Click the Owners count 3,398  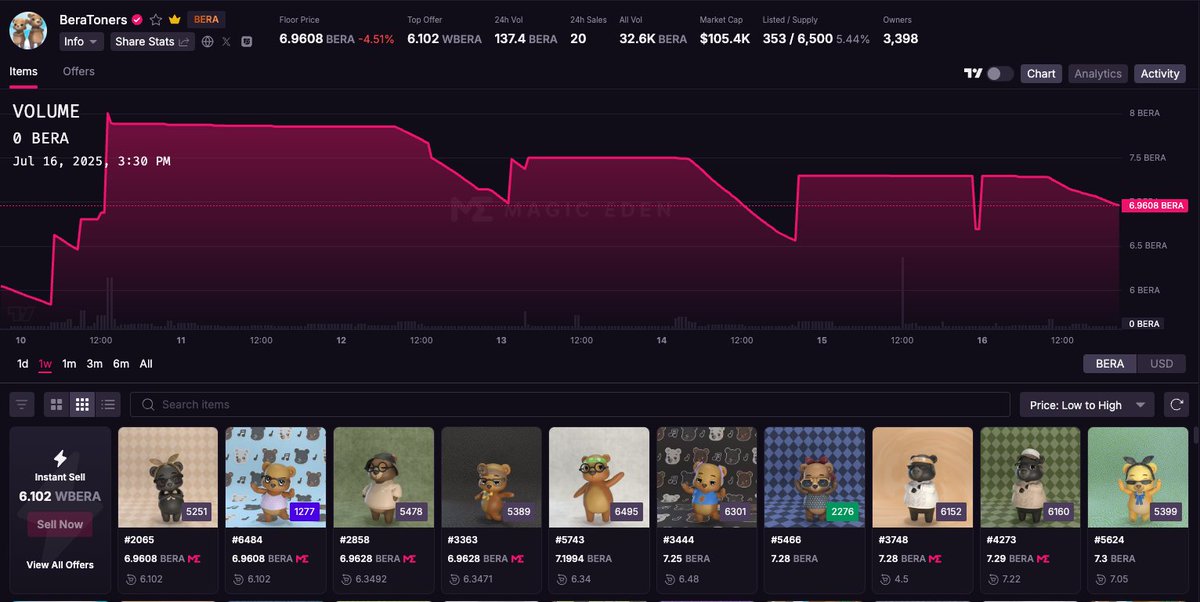point(900,39)
